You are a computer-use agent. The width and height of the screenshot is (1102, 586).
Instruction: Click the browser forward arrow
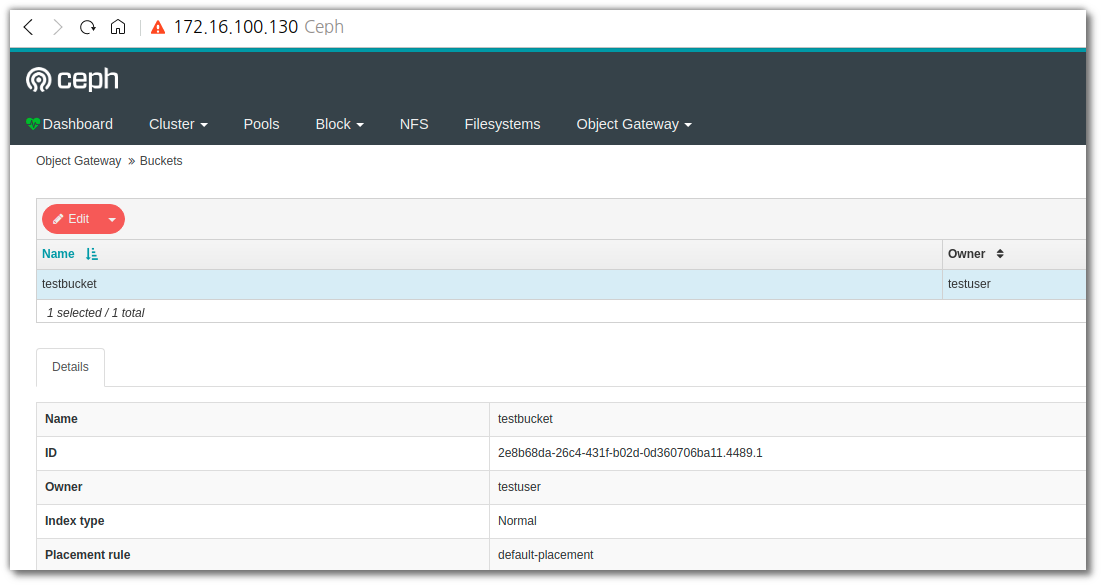[x=58, y=27]
